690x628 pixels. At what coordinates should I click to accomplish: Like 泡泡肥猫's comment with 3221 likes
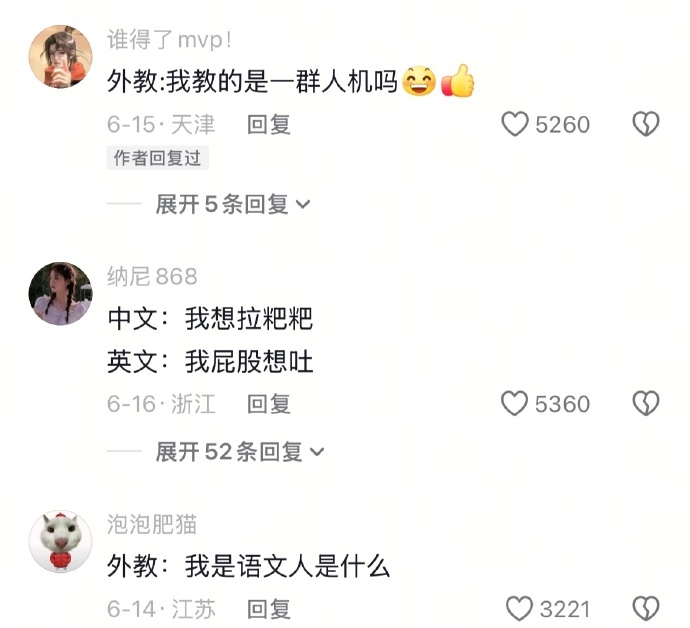click(519, 609)
